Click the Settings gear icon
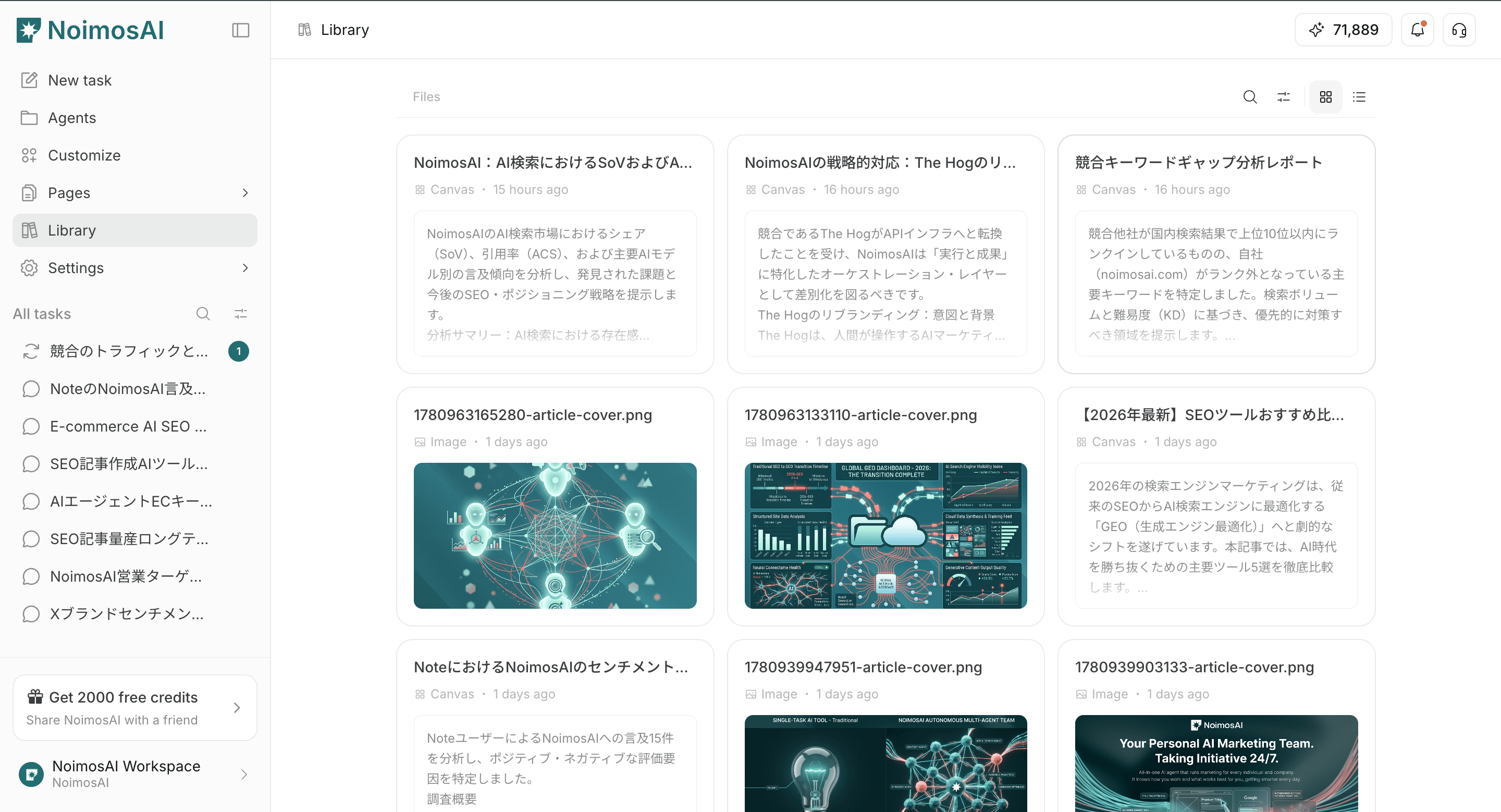The width and height of the screenshot is (1501, 812). click(29, 268)
